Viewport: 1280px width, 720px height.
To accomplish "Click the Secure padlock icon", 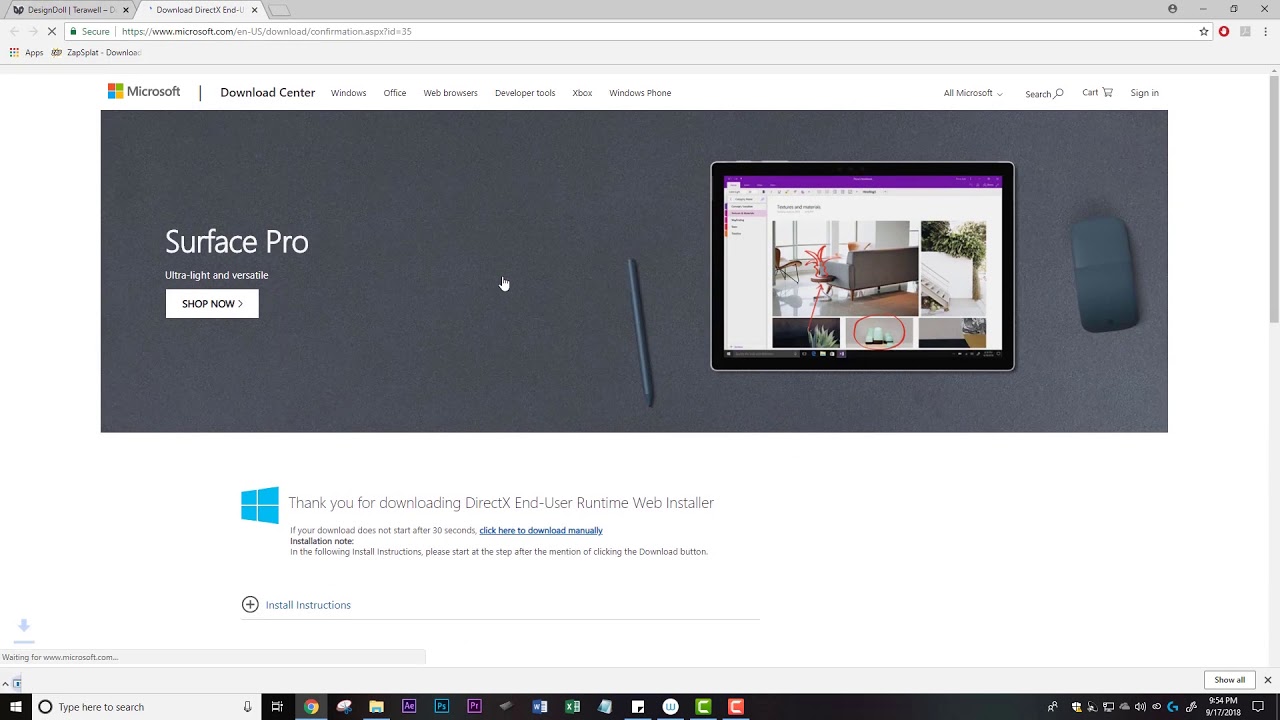I will 73,31.
